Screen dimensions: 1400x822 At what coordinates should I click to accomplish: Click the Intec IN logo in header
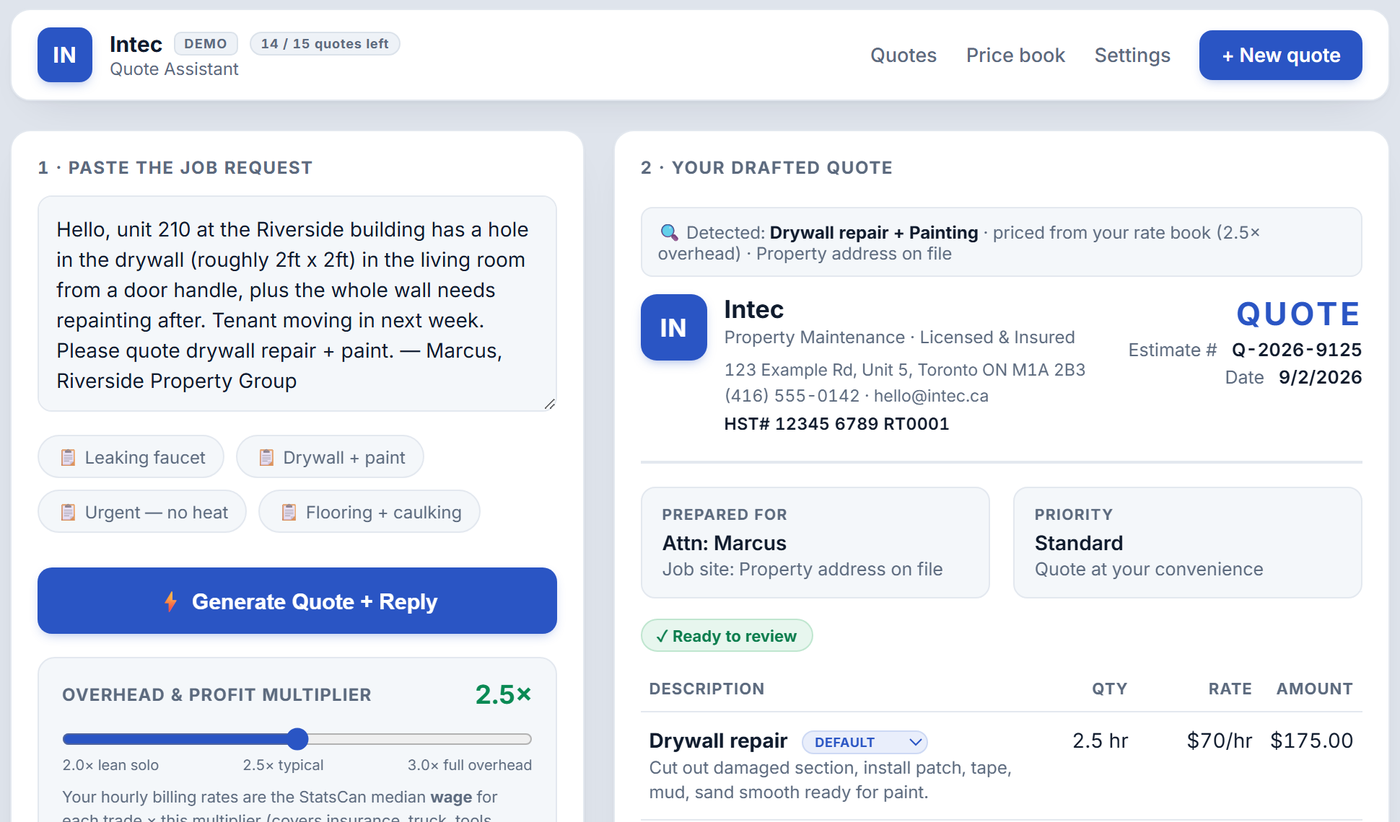click(x=64, y=55)
